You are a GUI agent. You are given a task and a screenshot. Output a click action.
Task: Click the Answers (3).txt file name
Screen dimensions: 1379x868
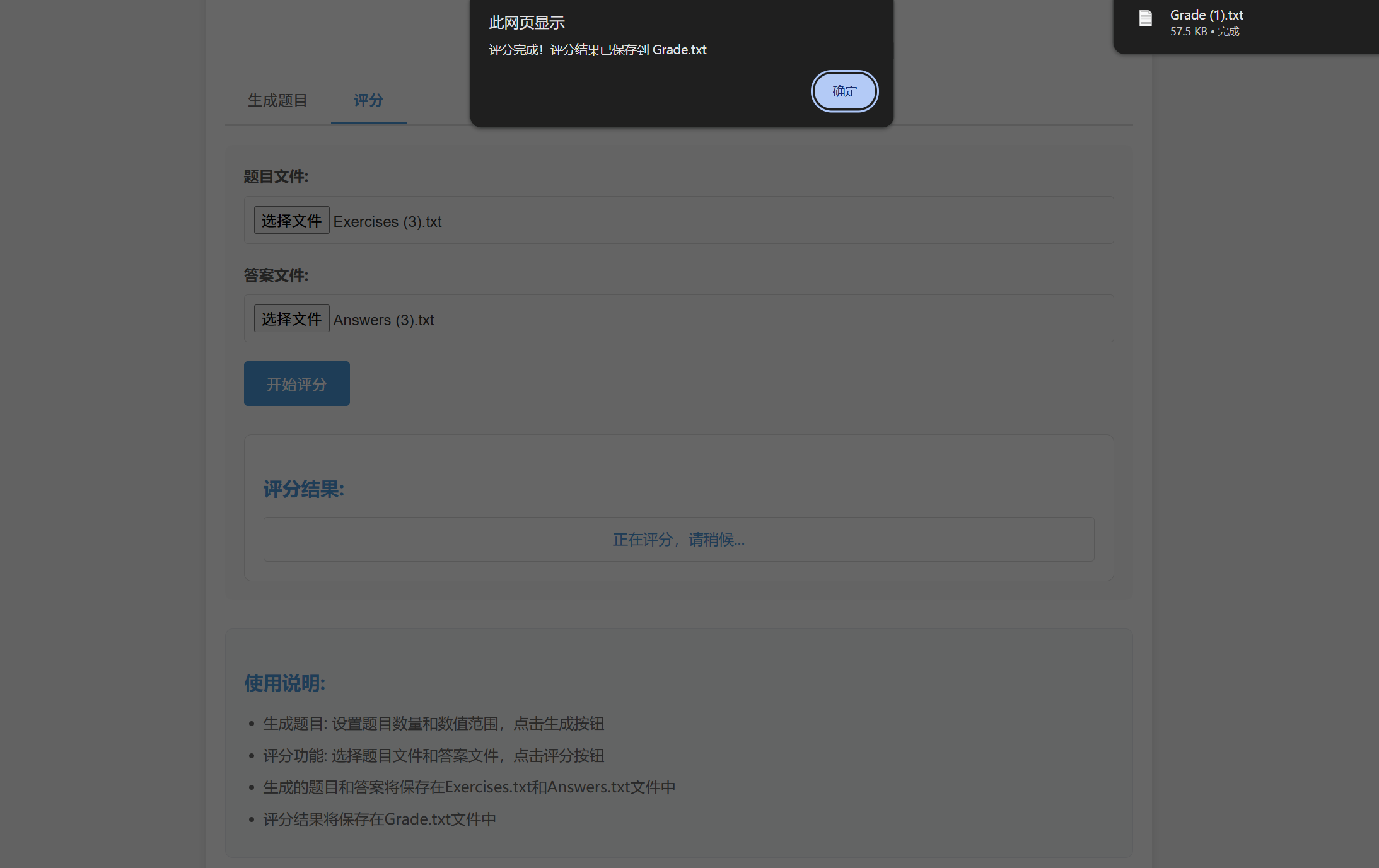383,320
